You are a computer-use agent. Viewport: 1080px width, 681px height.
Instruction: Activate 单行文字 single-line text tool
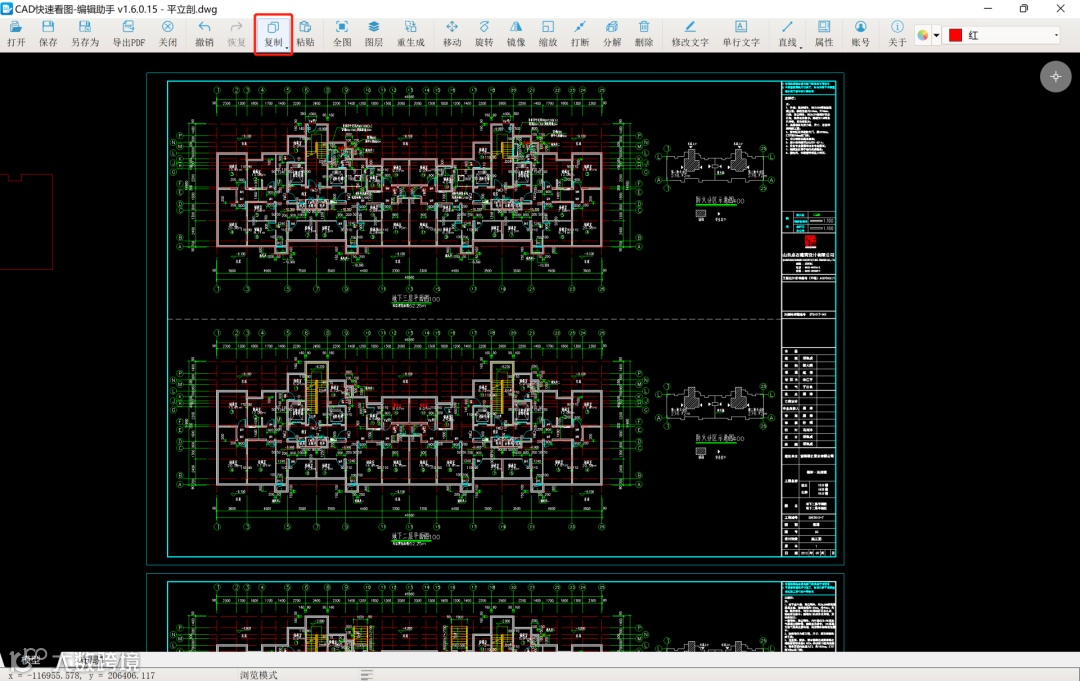(x=741, y=34)
